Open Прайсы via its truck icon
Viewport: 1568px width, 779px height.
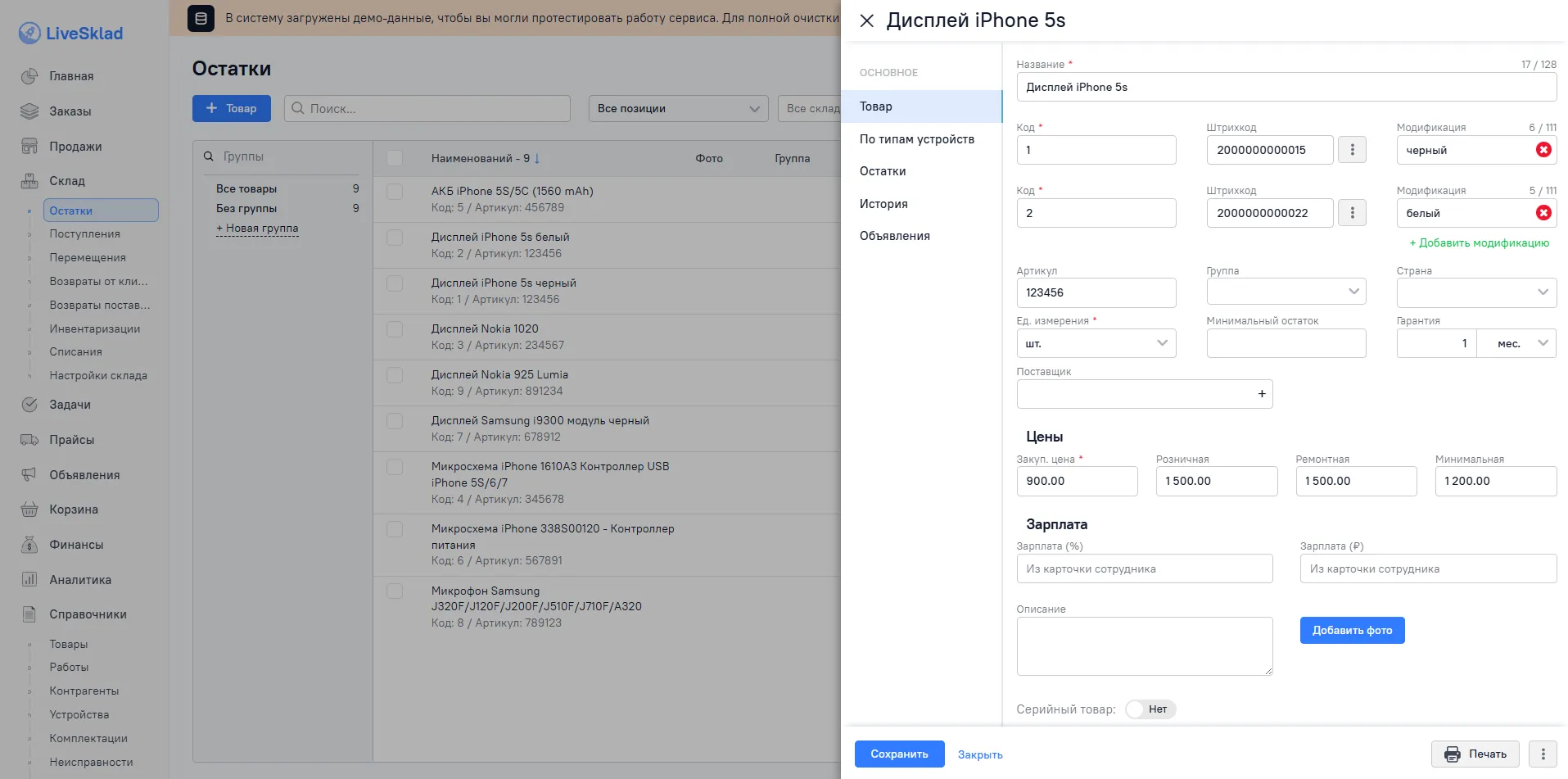pyautogui.click(x=29, y=440)
